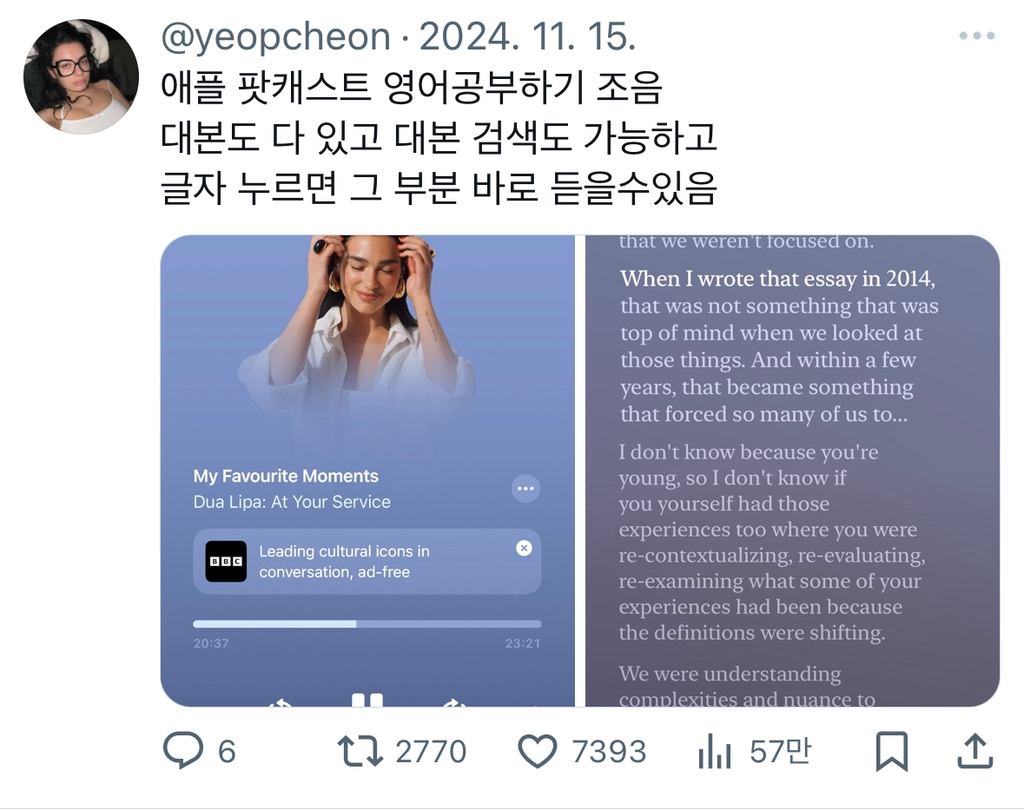1024x810 pixels.
Task: Open the tweet's three-dot more menu
Action: pos(977,36)
